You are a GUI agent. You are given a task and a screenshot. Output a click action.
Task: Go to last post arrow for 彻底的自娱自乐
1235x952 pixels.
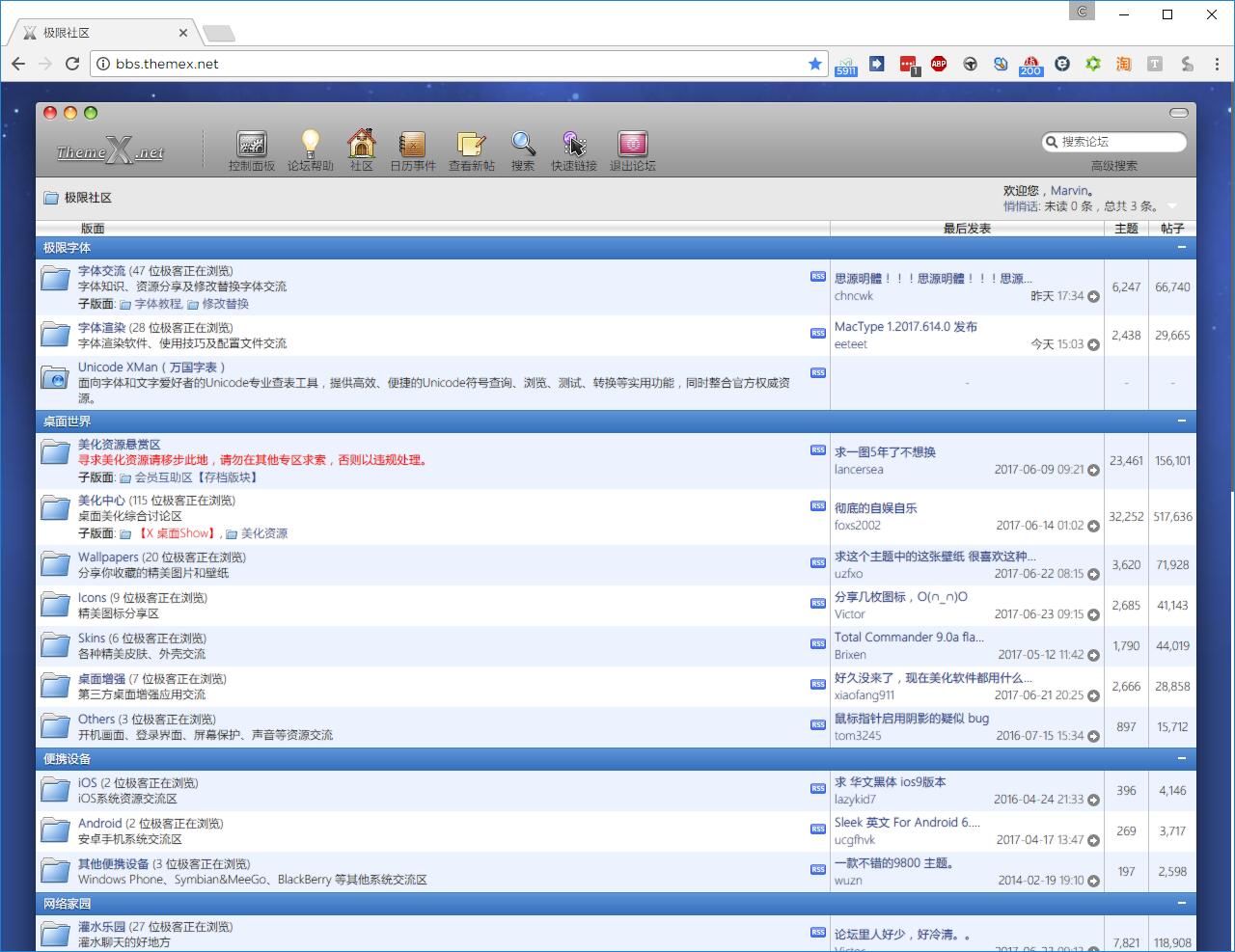click(x=1093, y=526)
